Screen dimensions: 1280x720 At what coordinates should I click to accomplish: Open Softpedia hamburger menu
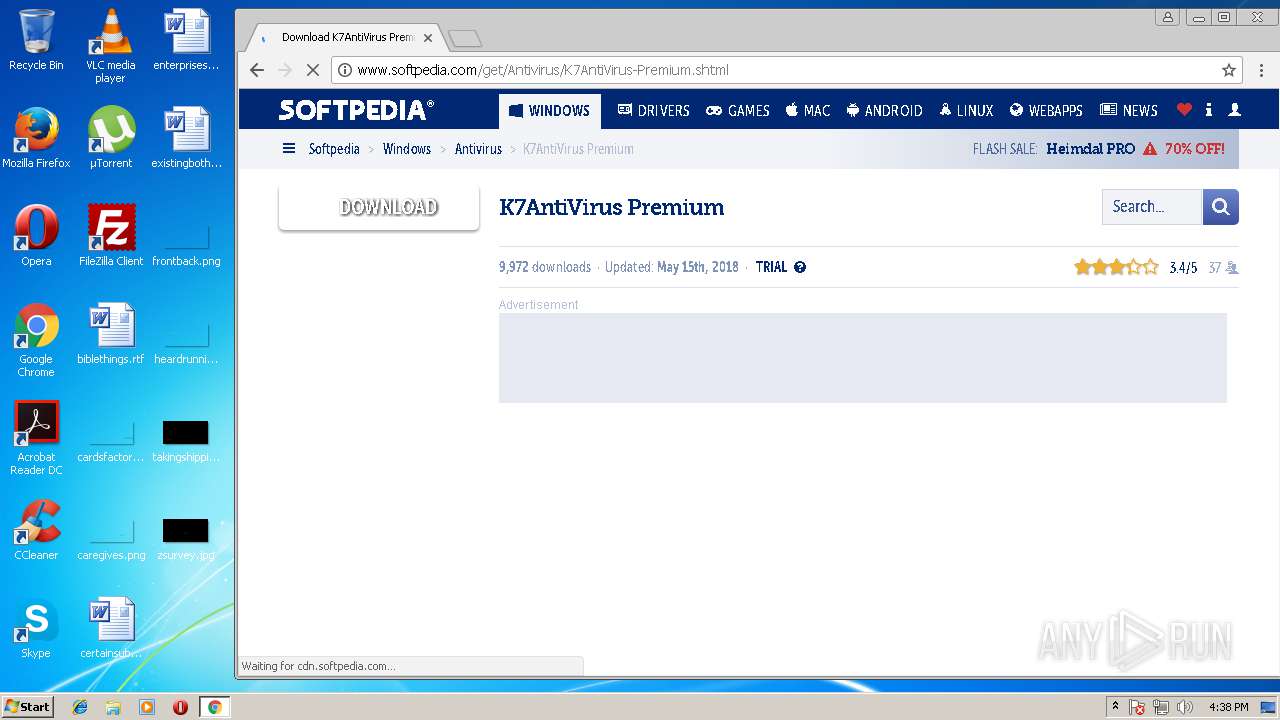(x=289, y=149)
